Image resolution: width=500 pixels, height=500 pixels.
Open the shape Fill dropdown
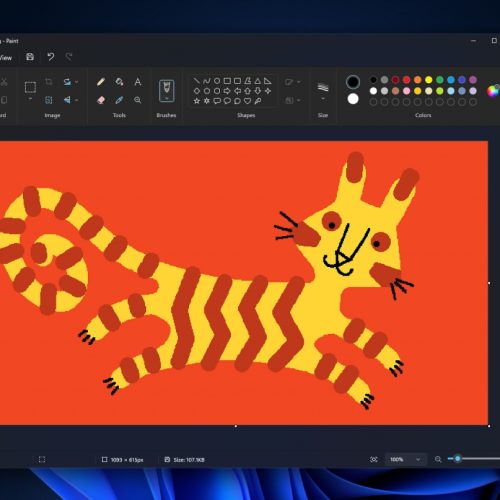[293, 100]
